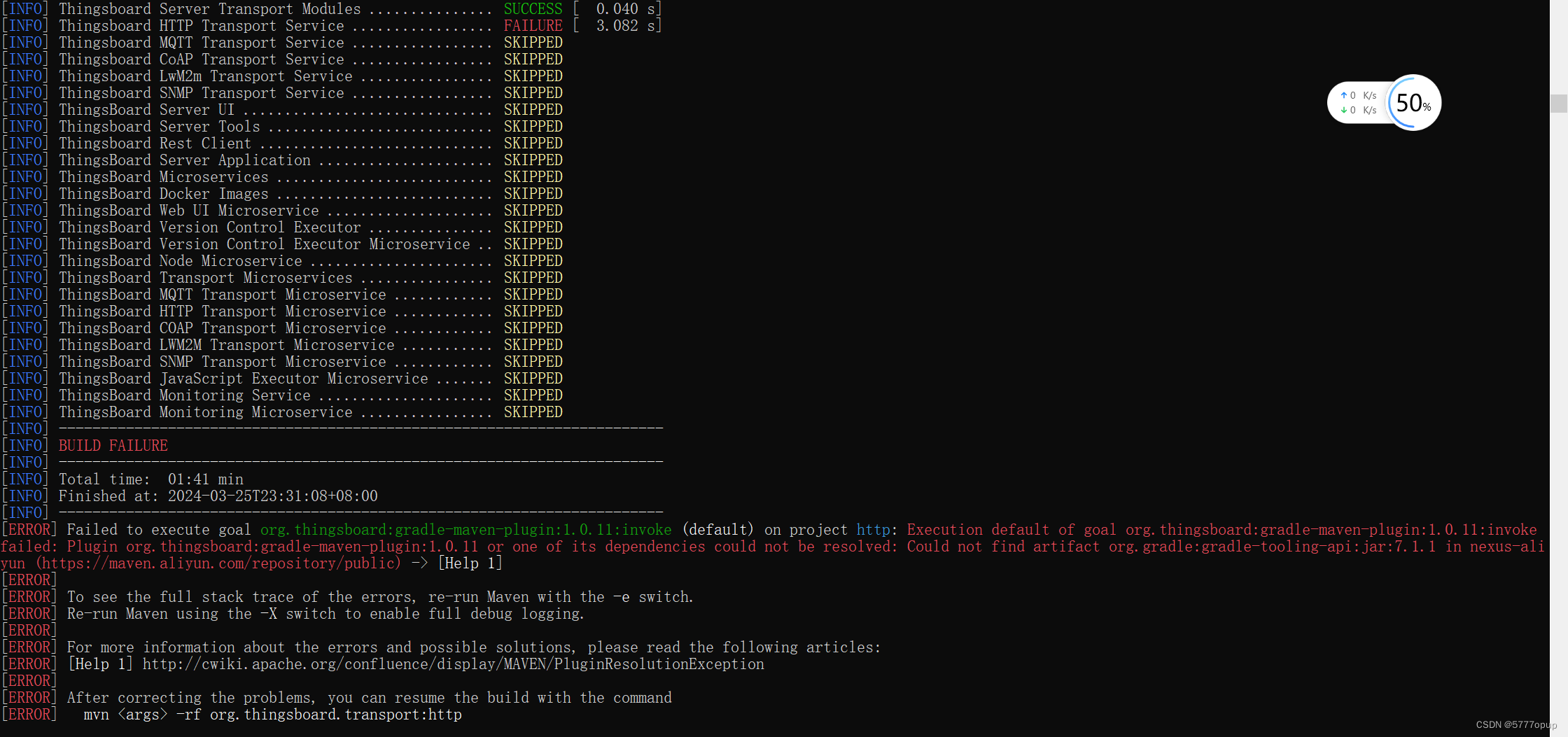The height and width of the screenshot is (737, 1568).
Task: Click 'ThingsBoard JavaScript Executor Microservice' line
Action: click(x=282, y=379)
